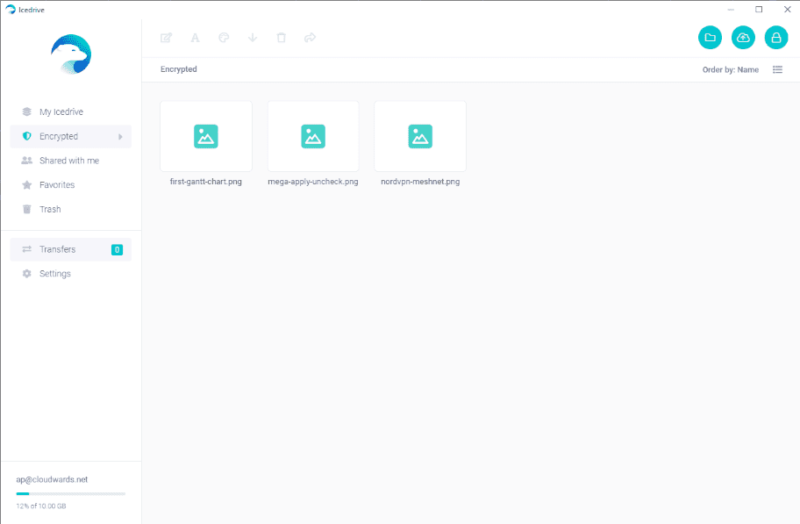Open the Favorites section
This screenshot has width=800, height=524.
click(57, 185)
